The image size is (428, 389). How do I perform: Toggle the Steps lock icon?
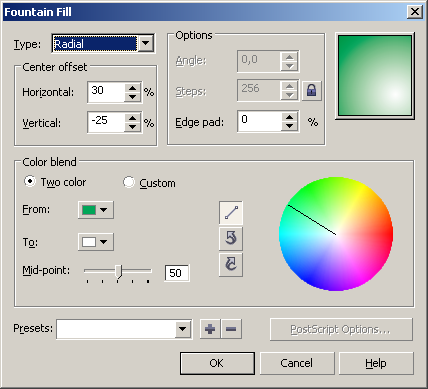pyautogui.click(x=311, y=90)
